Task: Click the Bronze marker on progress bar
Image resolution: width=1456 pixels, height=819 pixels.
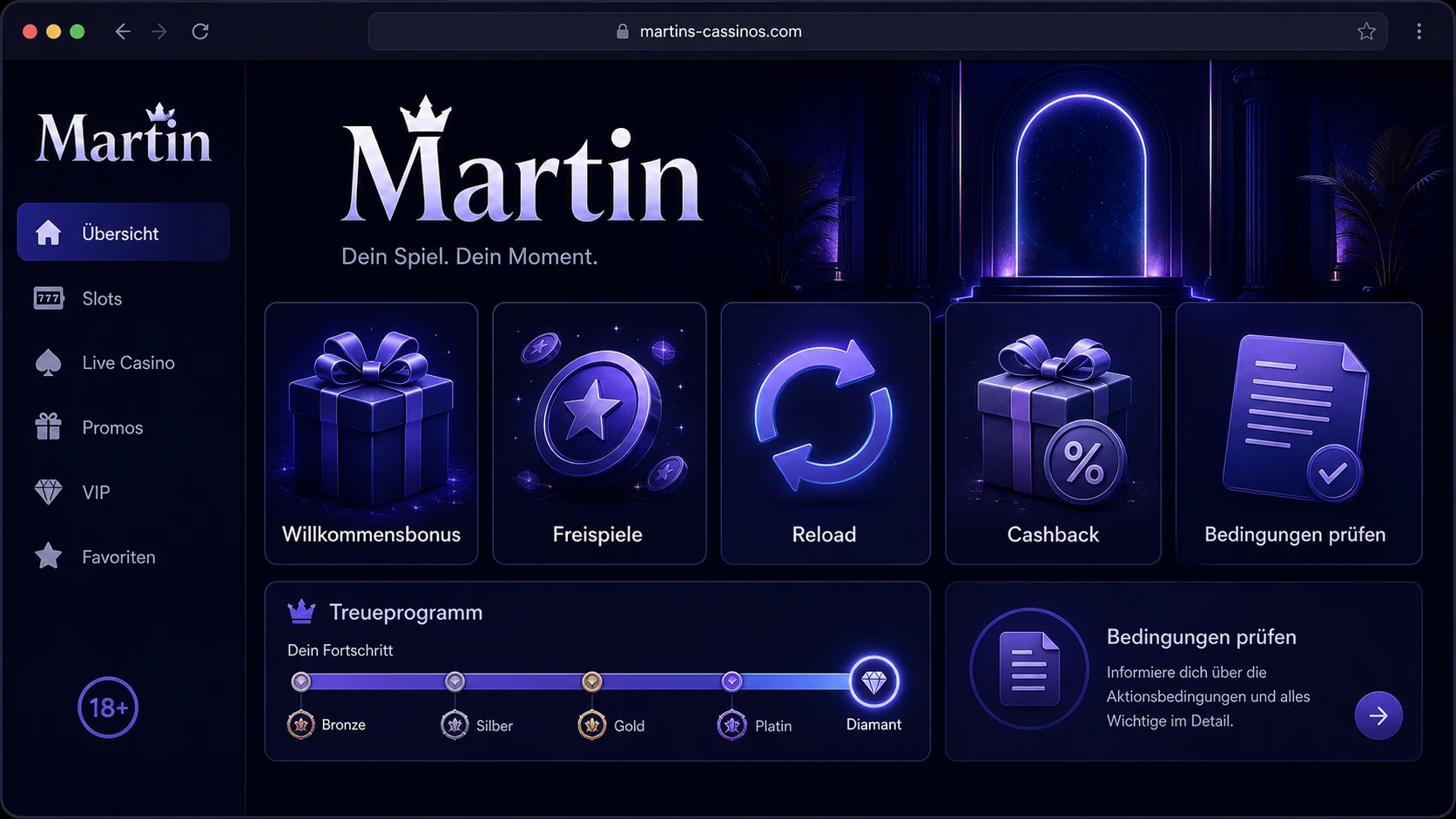Action: pos(301,681)
